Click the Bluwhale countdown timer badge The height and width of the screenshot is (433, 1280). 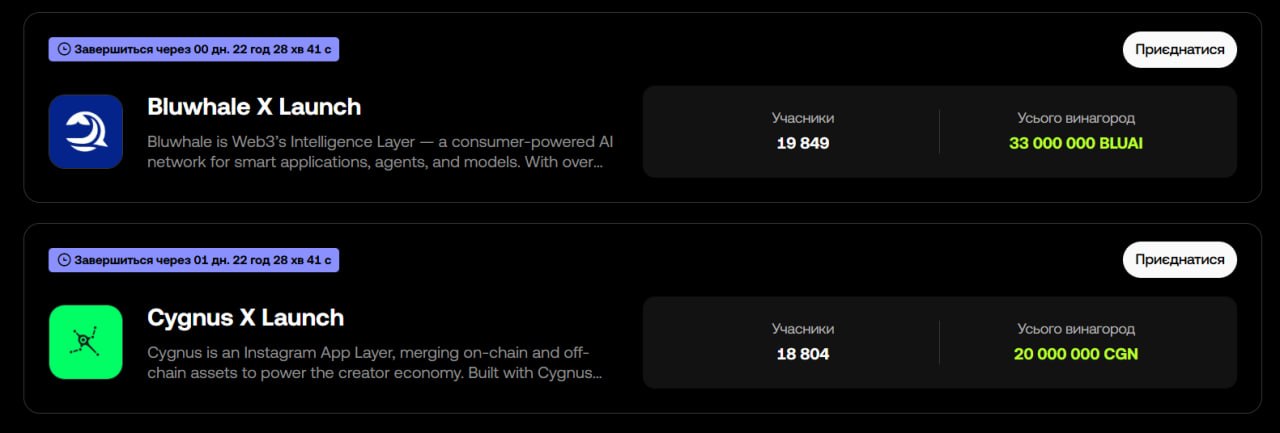pos(194,49)
